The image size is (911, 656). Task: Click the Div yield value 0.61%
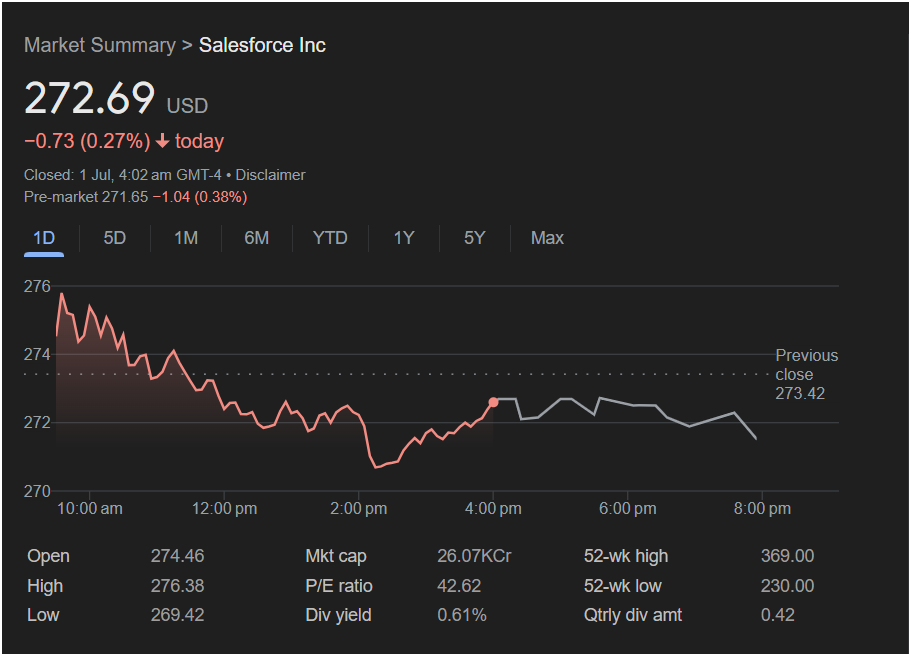tap(462, 615)
